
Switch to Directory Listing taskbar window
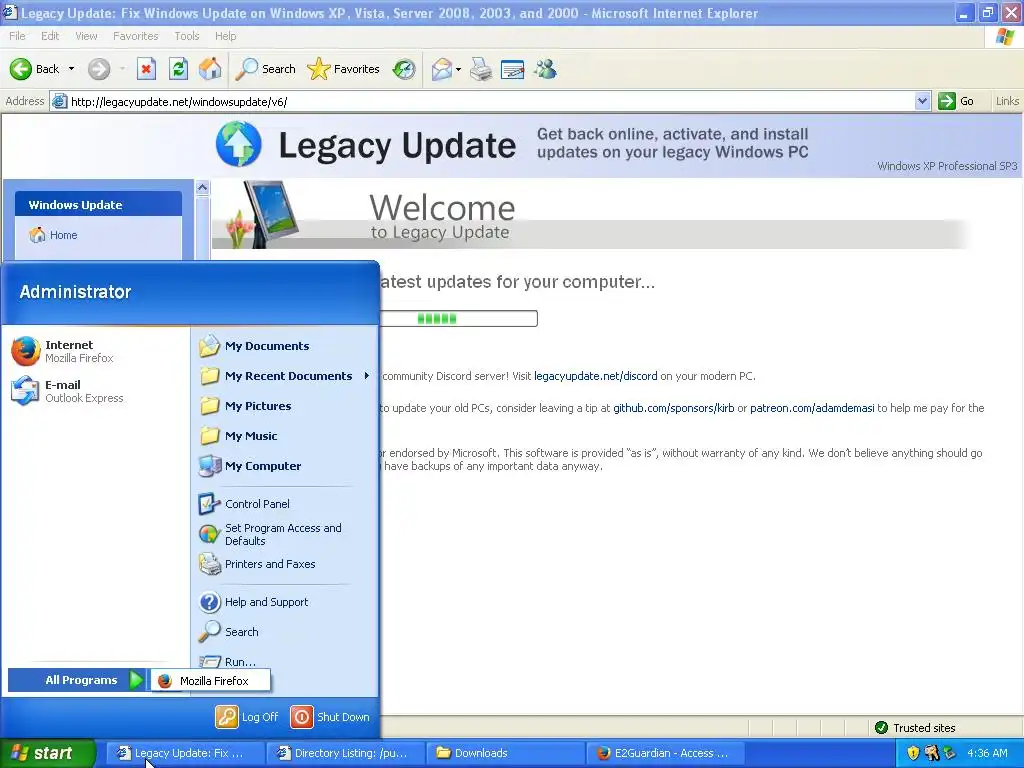pos(345,753)
